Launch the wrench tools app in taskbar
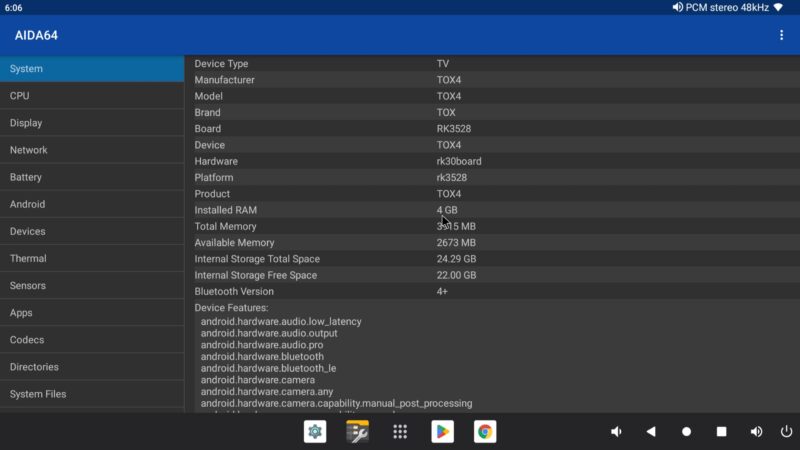 point(357,432)
